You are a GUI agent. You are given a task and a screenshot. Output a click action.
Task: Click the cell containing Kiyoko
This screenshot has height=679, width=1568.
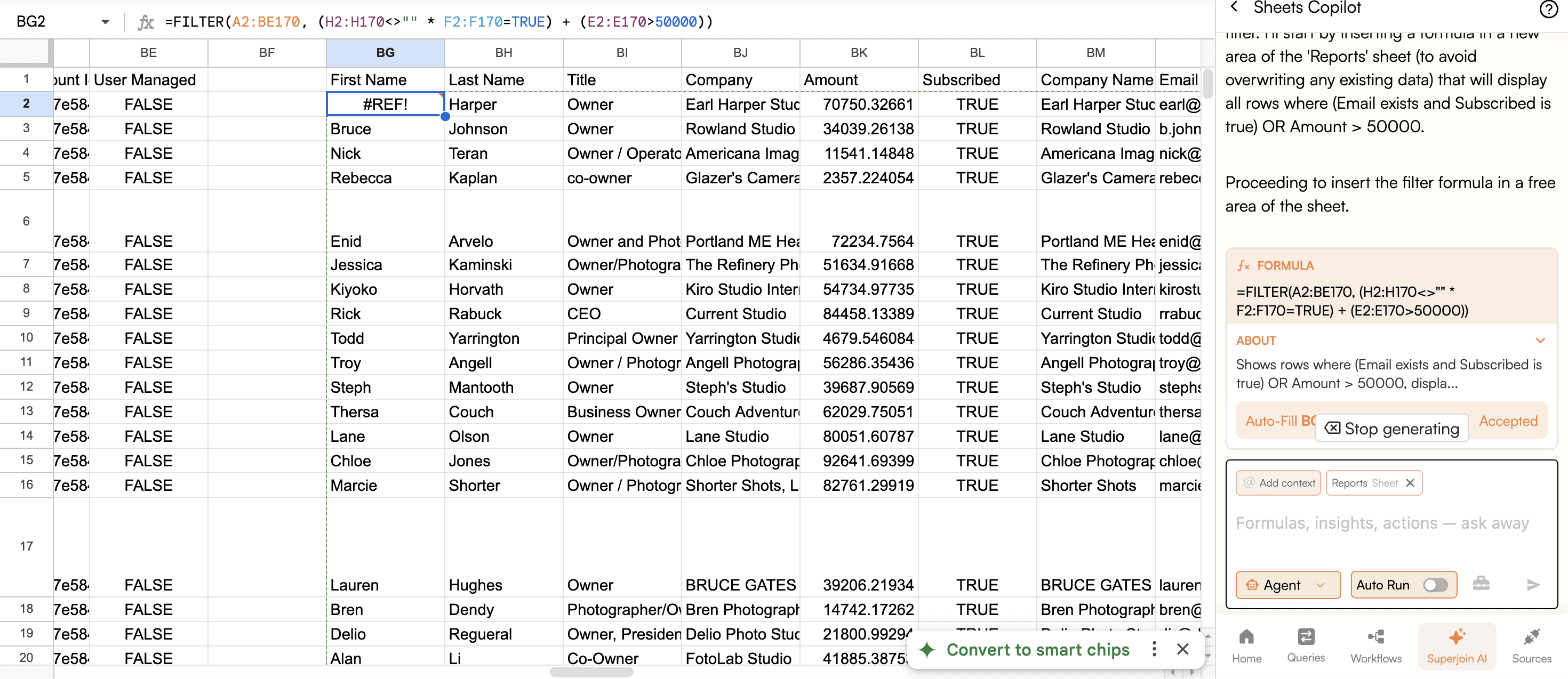click(x=385, y=289)
